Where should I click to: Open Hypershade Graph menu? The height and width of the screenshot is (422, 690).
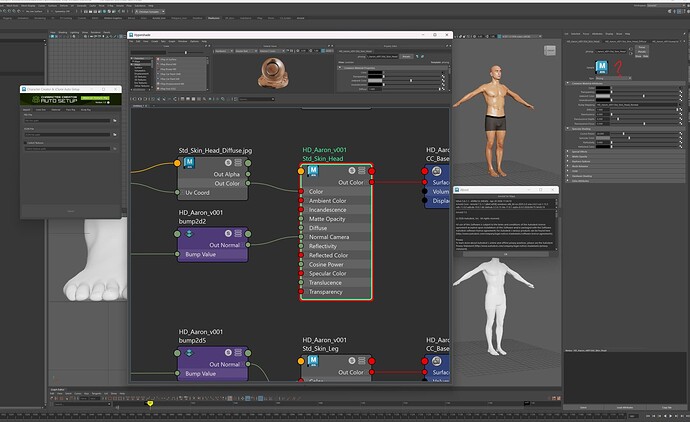coord(172,41)
